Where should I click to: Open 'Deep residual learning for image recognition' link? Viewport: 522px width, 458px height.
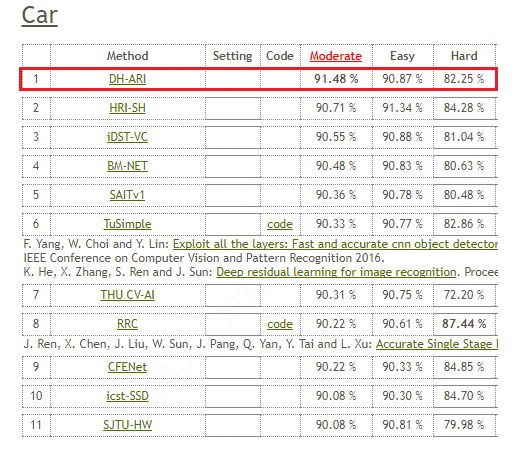click(336, 272)
